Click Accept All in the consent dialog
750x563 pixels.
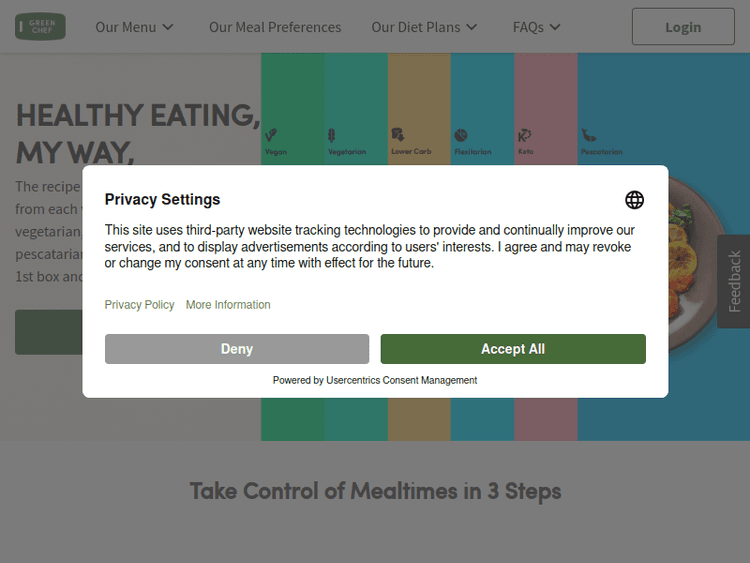pos(513,349)
